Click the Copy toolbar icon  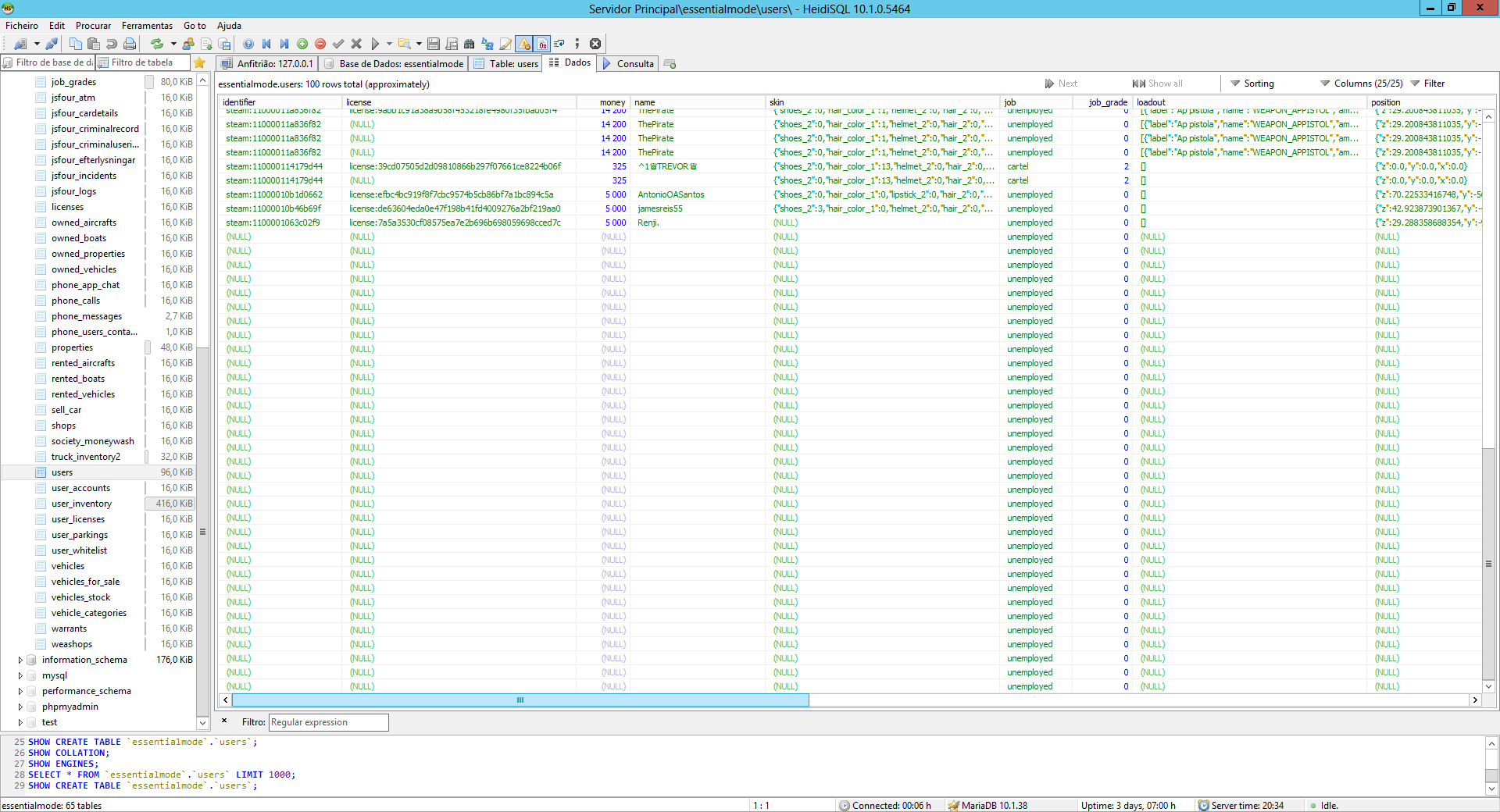(75, 44)
